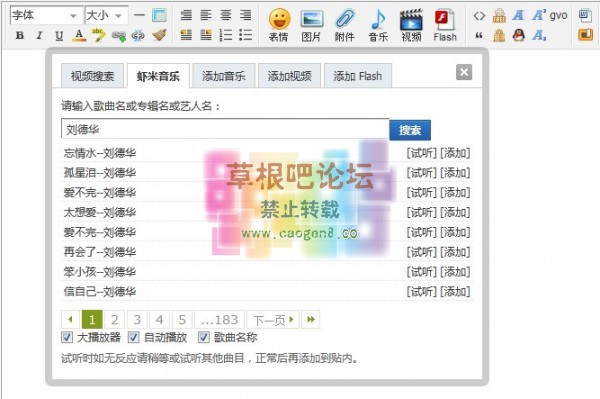Switch to the 视频搜索 tab

pyautogui.click(x=92, y=76)
